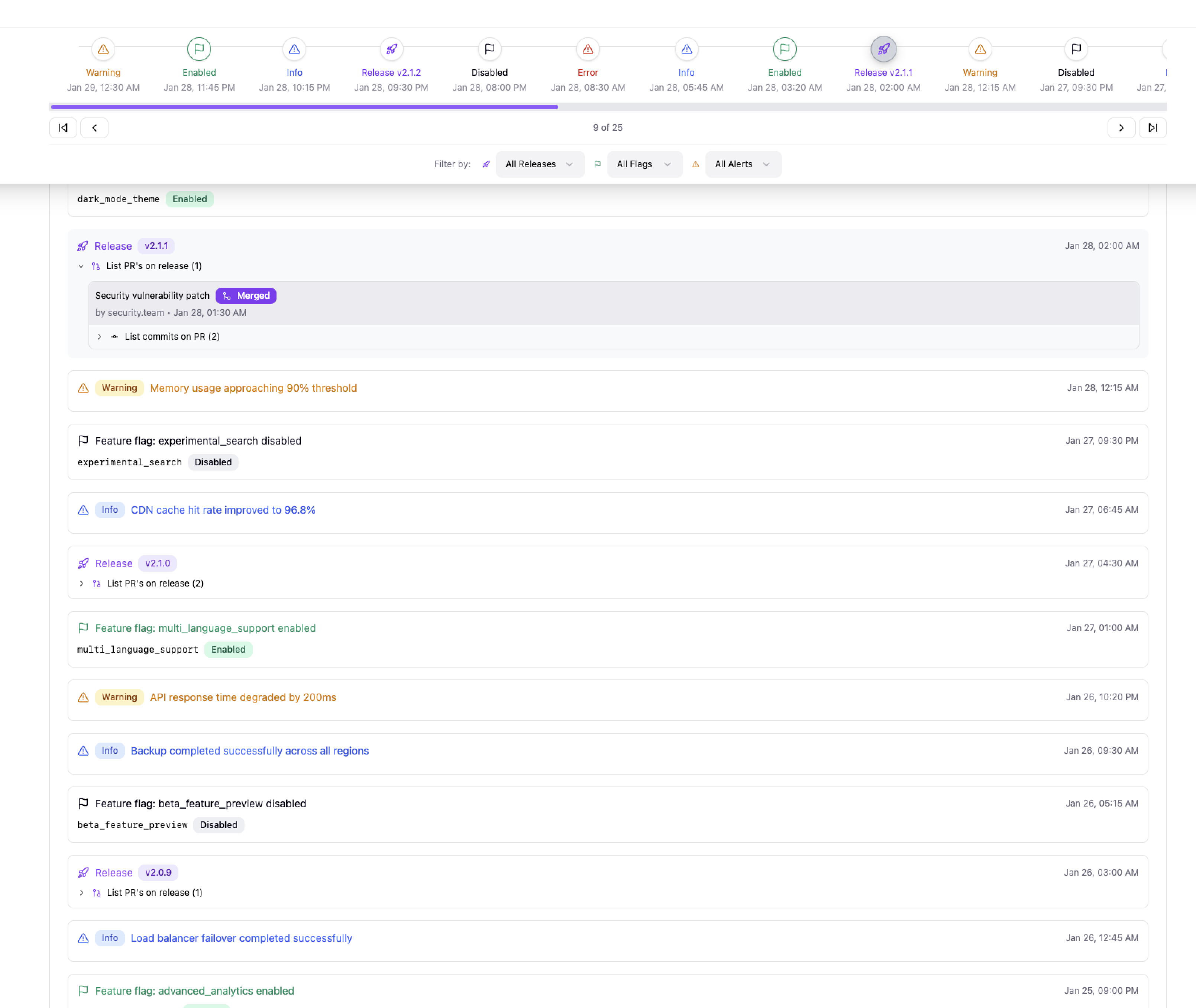The height and width of the screenshot is (1008, 1196).
Task: Go to next timeline event
Action: tap(1121, 127)
